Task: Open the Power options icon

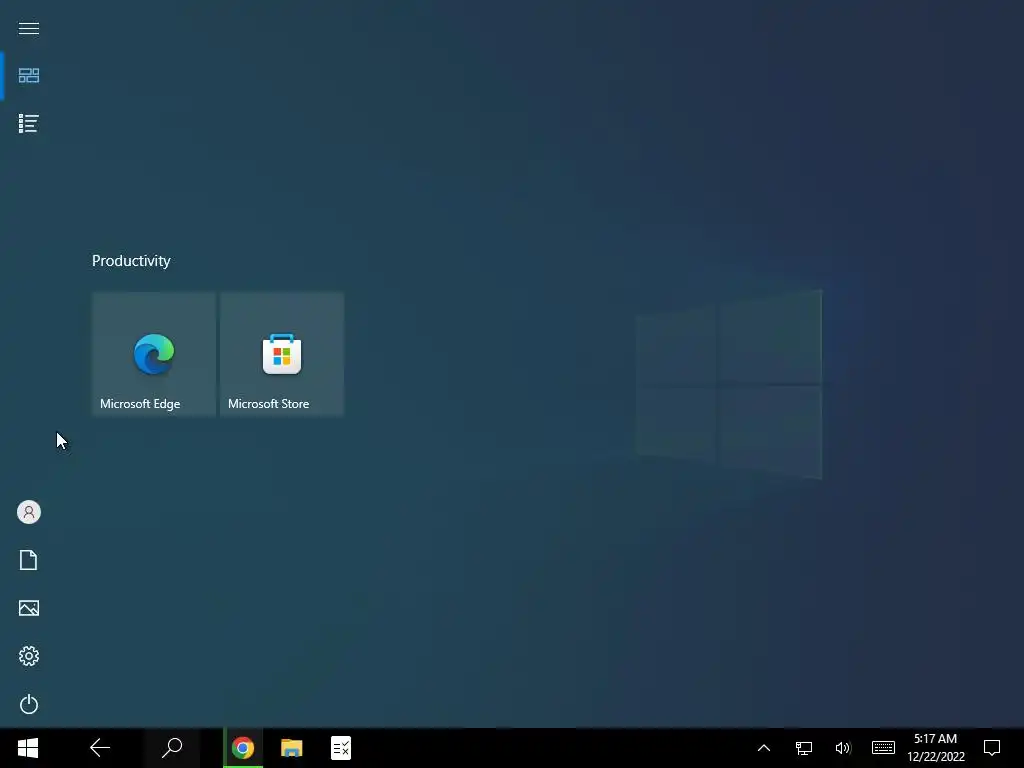Action: (x=29, y=704)
